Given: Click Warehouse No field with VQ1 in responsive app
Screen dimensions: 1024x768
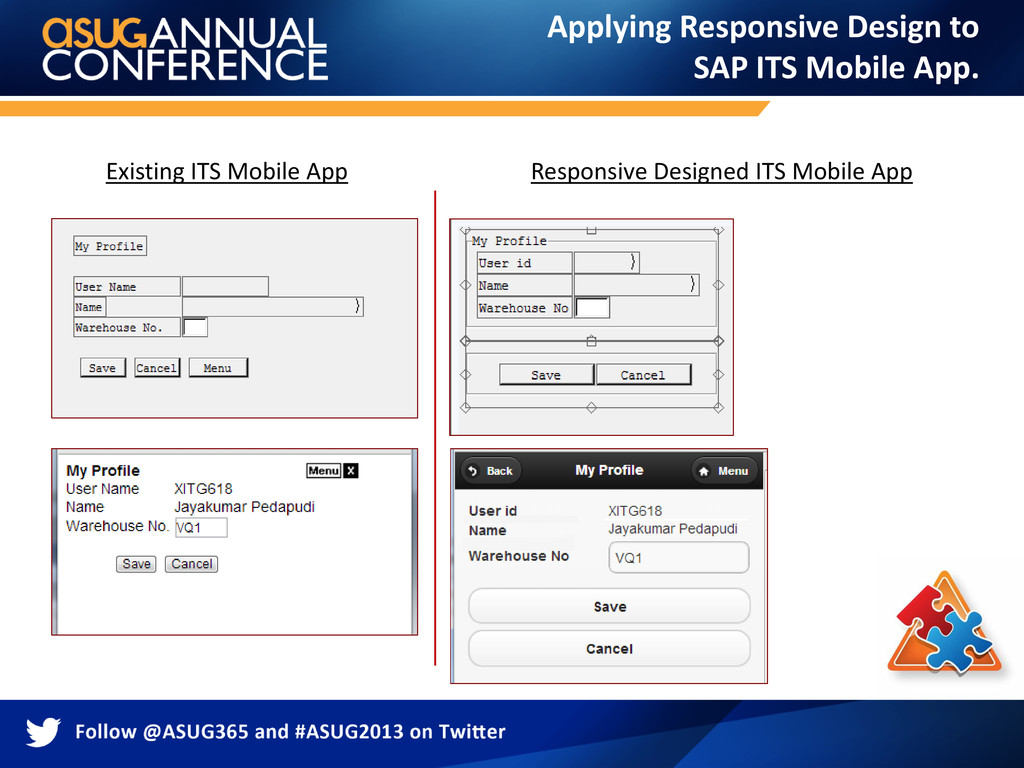Looking at the screenshot, I should point(679,558).
